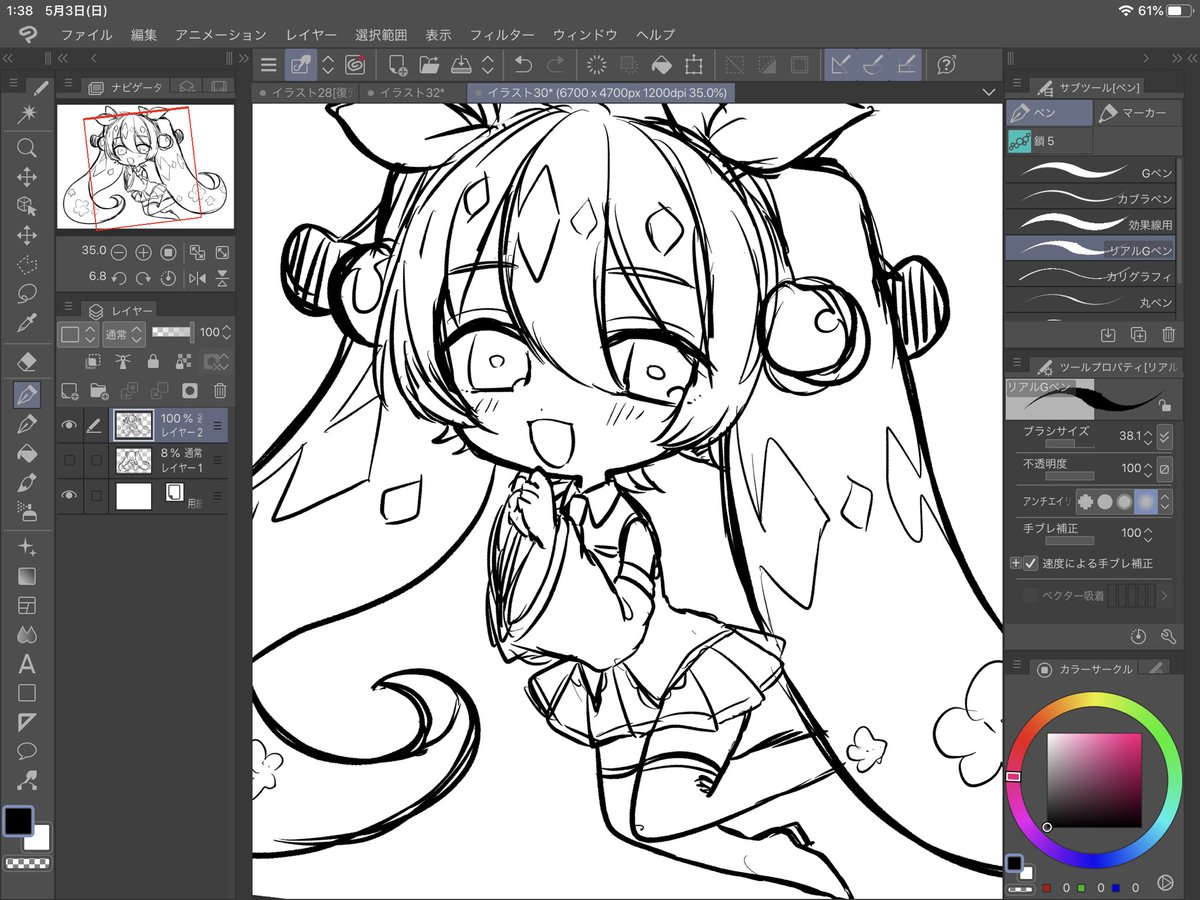Screen dimensions: 1200x900
Task: Choose 丸ペン brush
Action: pos(1091,300)
